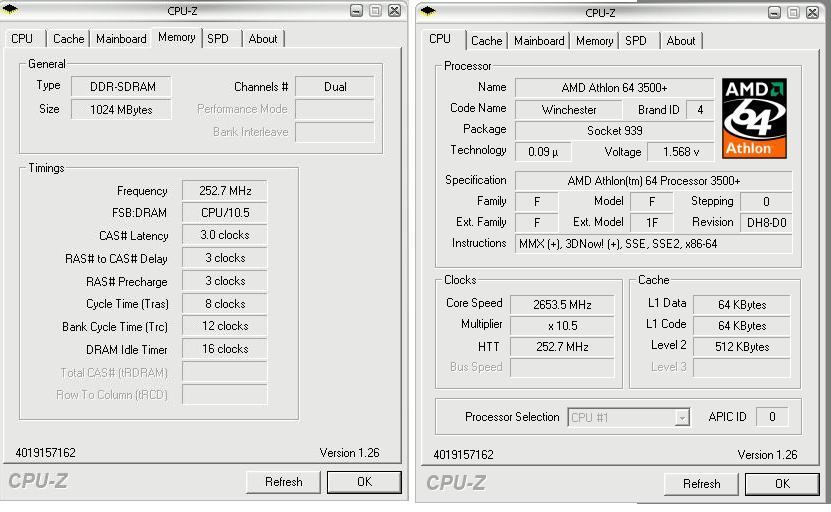Click the Multiplier x 10.5 field
The width and height of the screenshot is (831, 512).
(562, 326)
